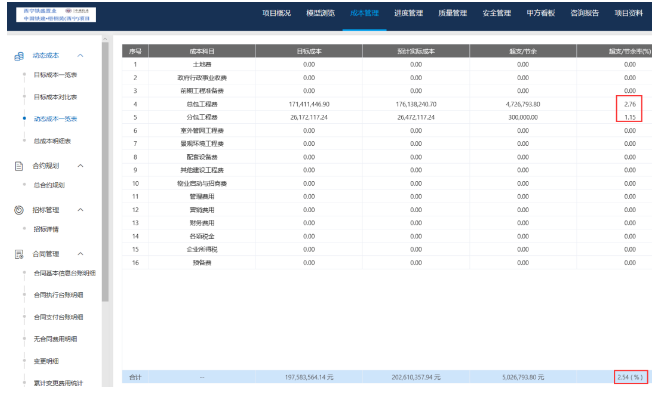Click the 合约规划 section label
This screenshot has height=397, width=666.
46,166
